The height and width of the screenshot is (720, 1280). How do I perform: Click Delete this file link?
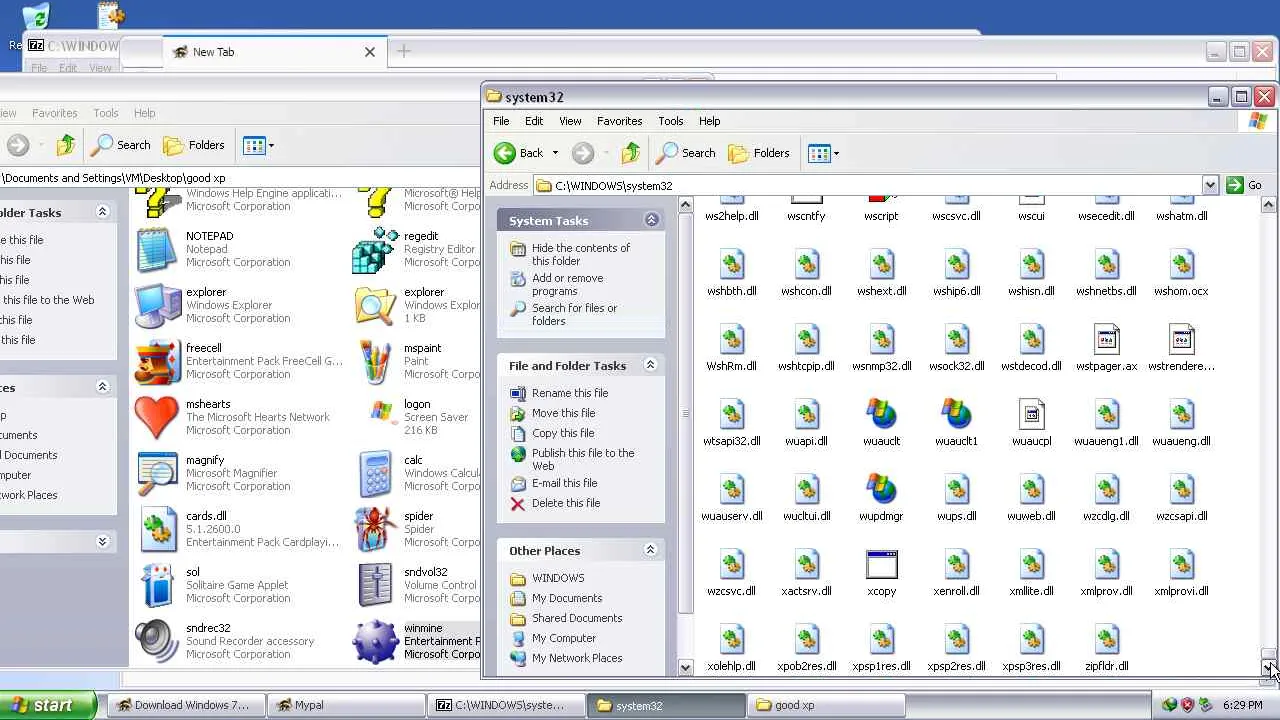pyautogui.click(x=566, y=503)
